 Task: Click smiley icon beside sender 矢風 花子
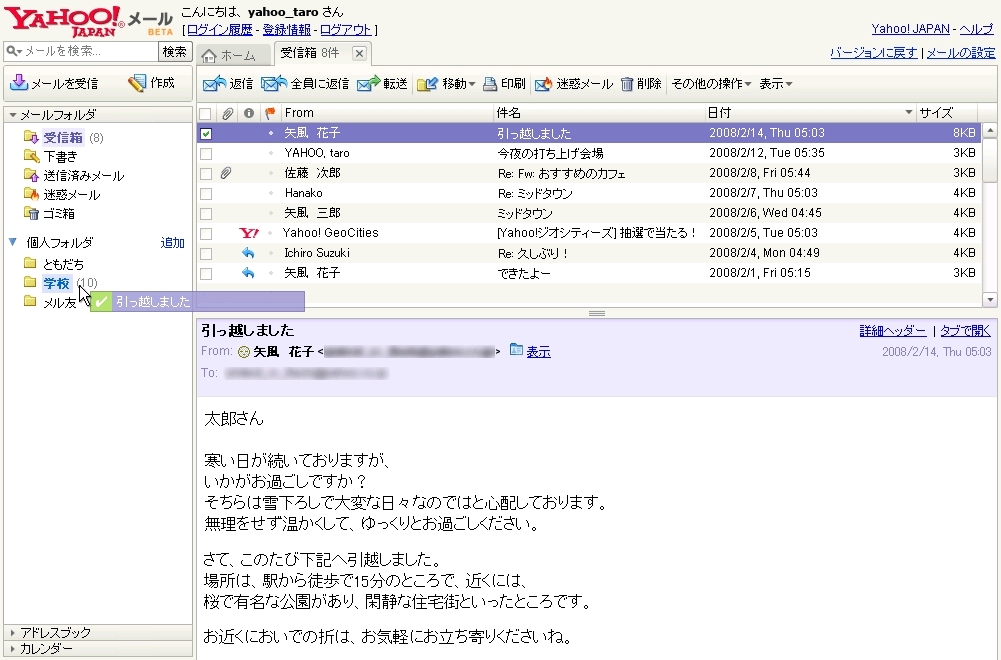tap(243, 352)
